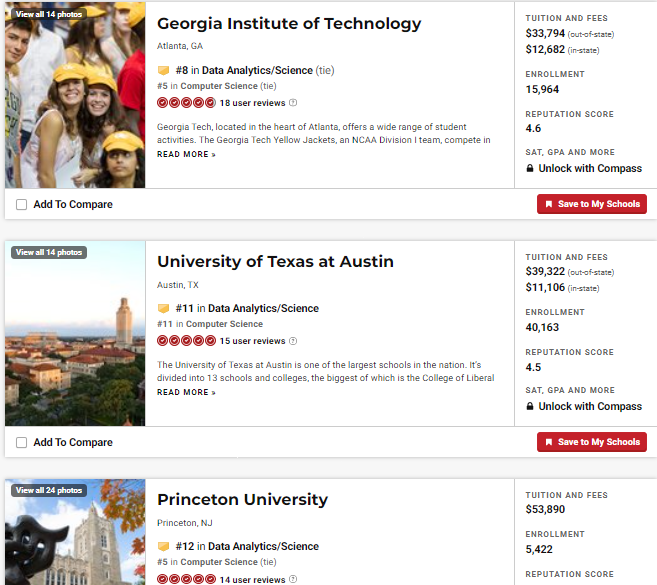Click the lock icon under Georgia Tech SAT, GPA
Viewport: 657px width, 585px height.
coord(530,169)
